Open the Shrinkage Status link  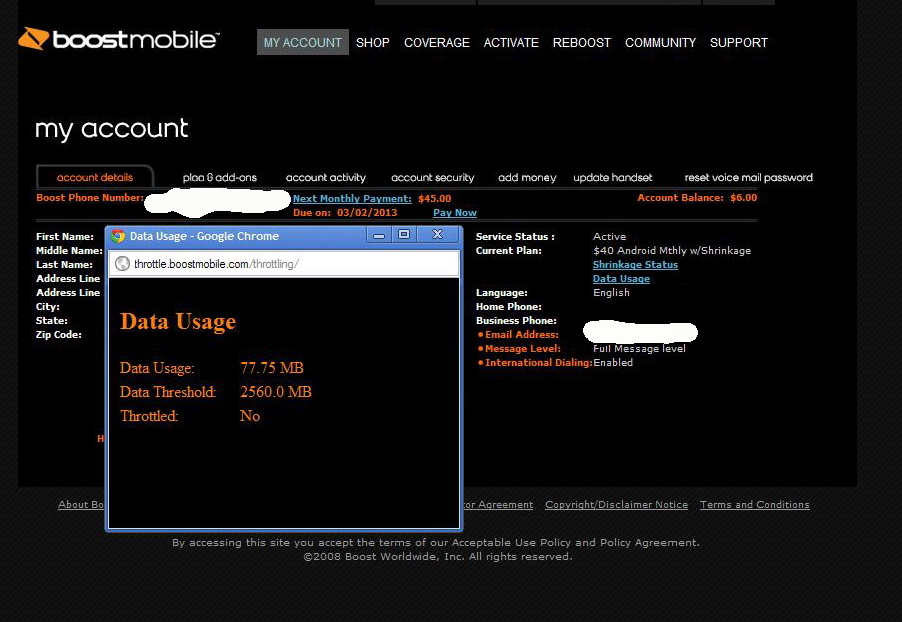pos(635,265)
